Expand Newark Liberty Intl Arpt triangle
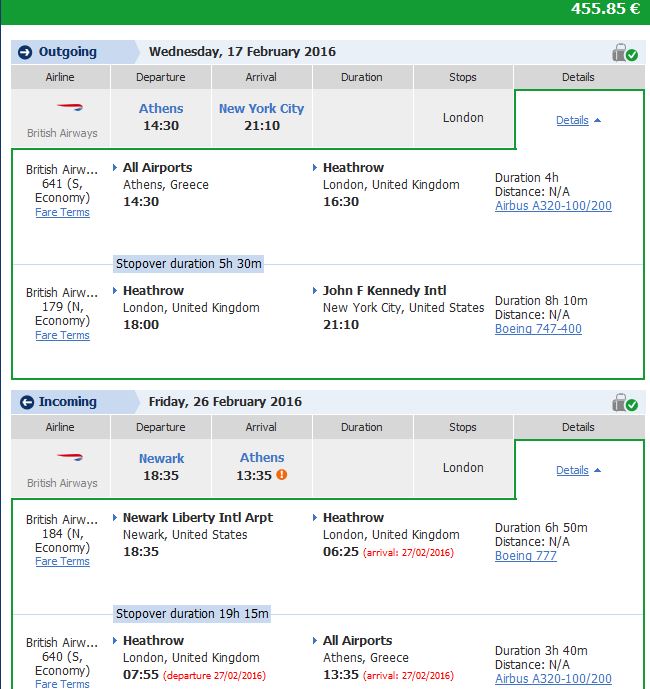The height and width of the screenshot is (689, 650). [115, 518]
